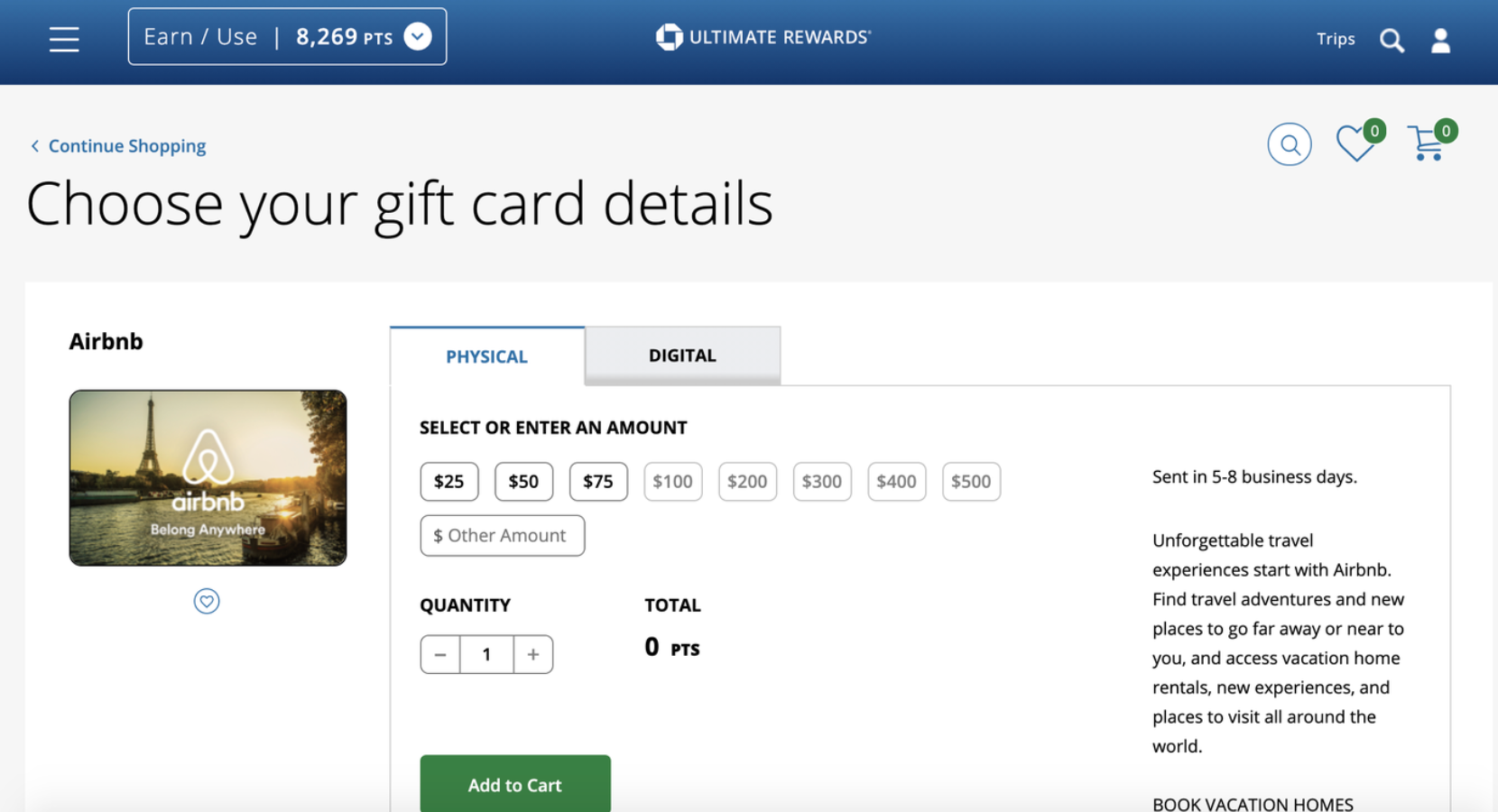Open the hamburger navigation menu

(64, 39)
